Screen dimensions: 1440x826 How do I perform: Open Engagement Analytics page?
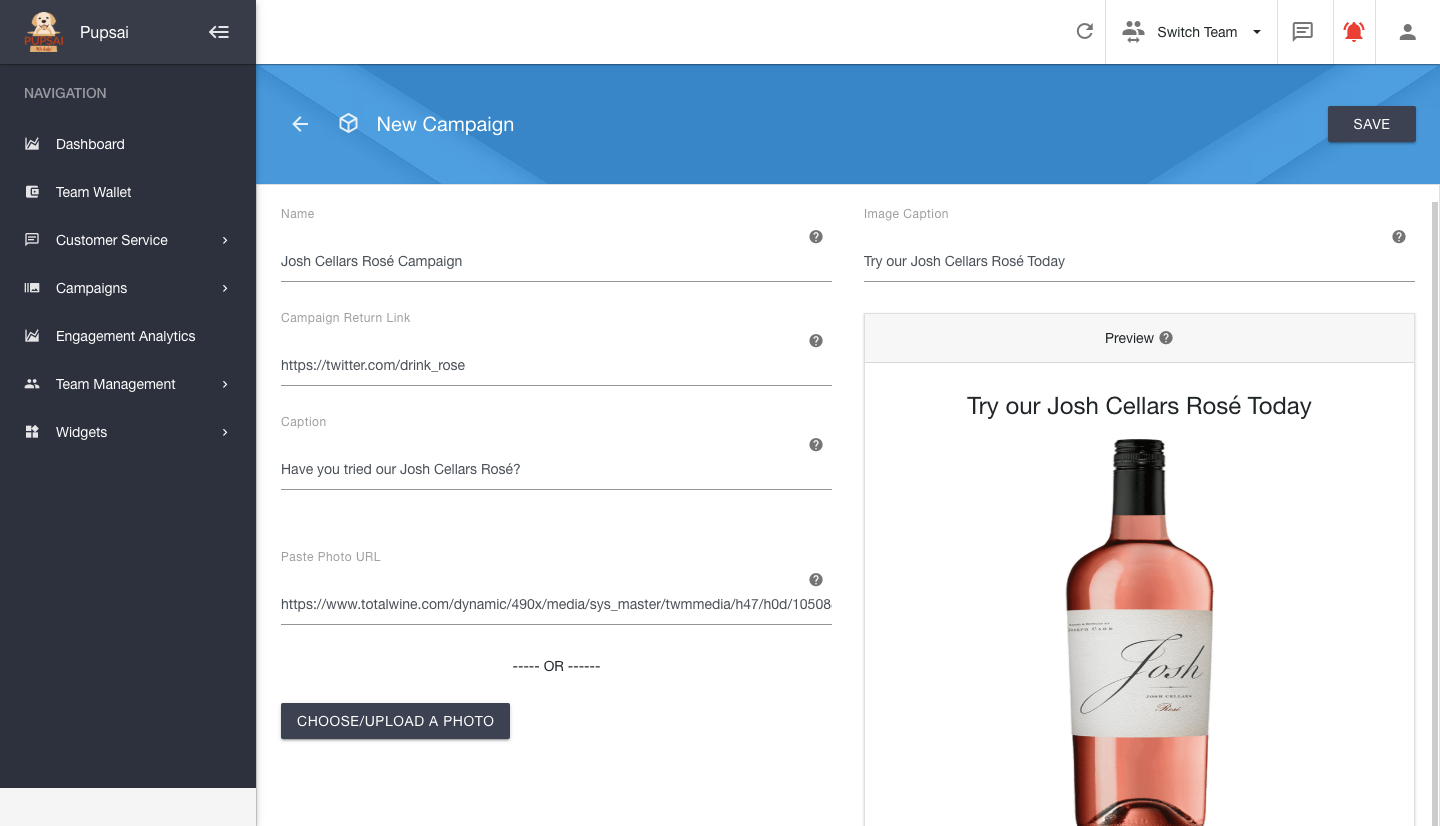(x=125, y=336)
